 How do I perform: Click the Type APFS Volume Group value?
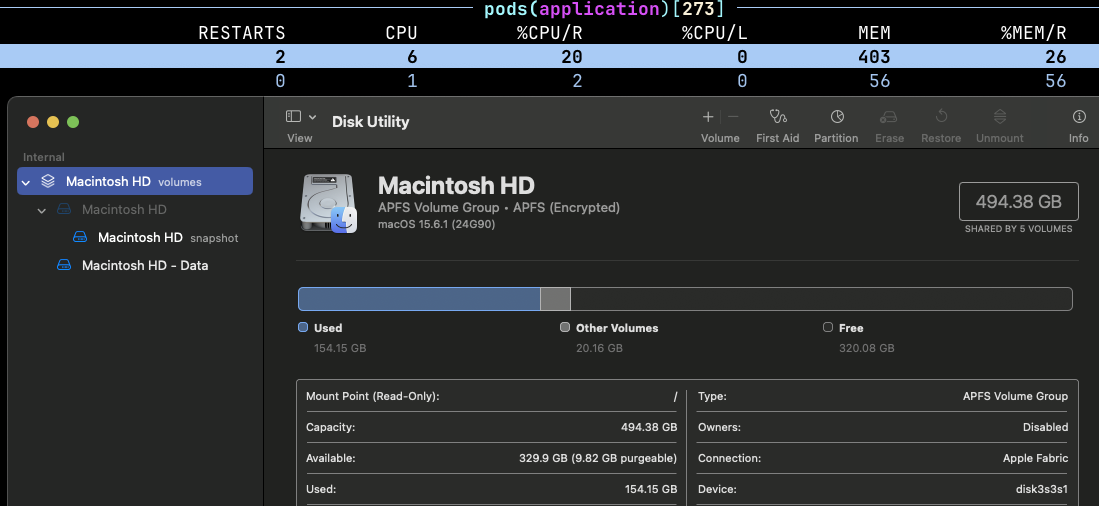tap(1015, 396)
